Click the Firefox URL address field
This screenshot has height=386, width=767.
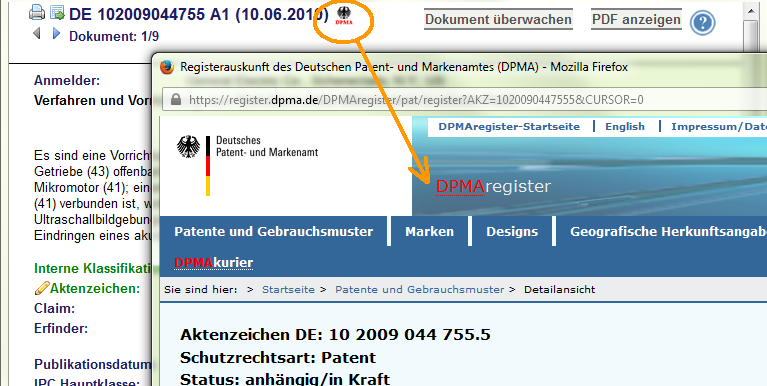coord(465,100)
